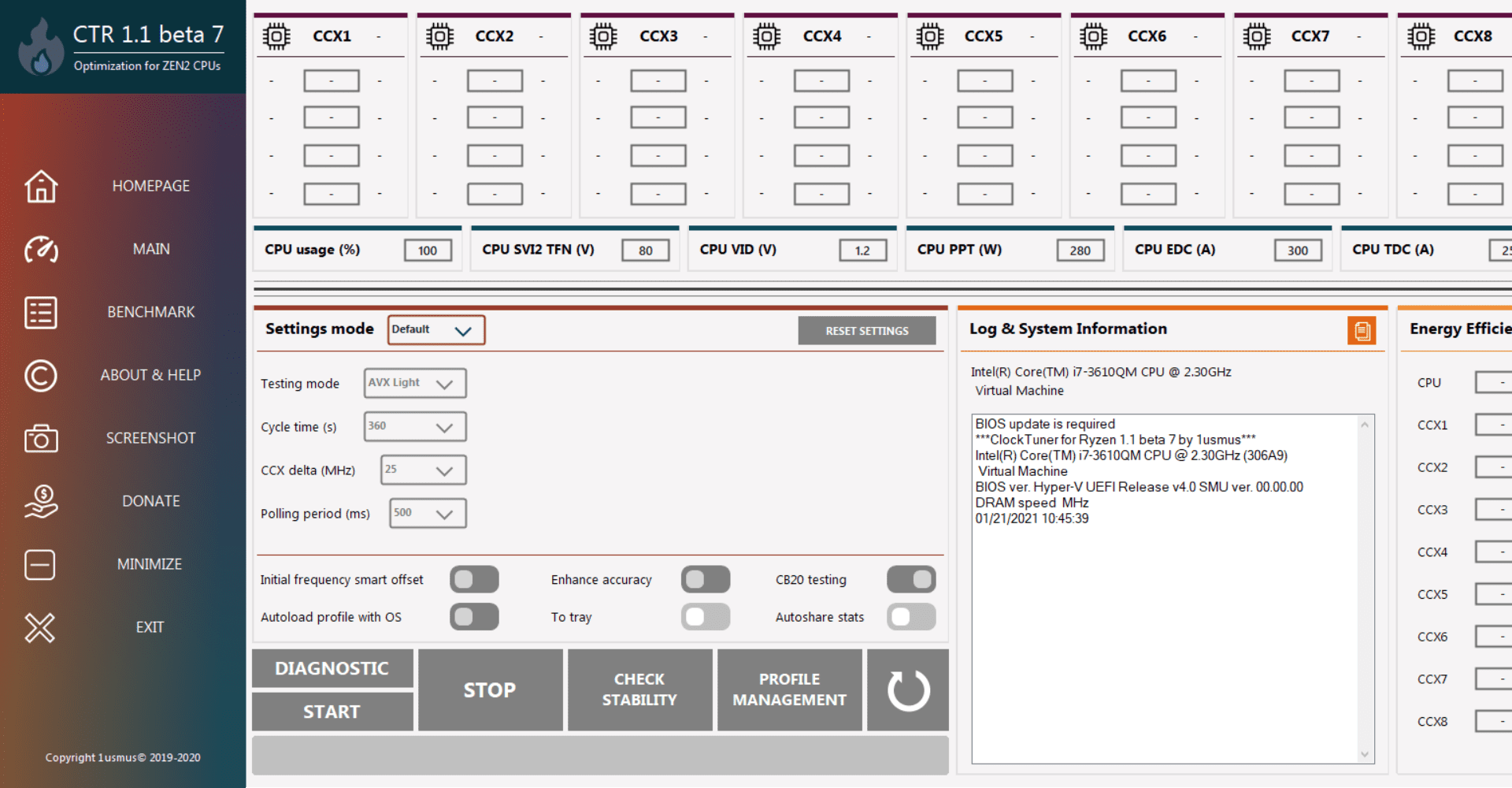This screenshot has width=1512, height=788.
Task: Click the CCX8 chip icon
Action: [1421, 36]
